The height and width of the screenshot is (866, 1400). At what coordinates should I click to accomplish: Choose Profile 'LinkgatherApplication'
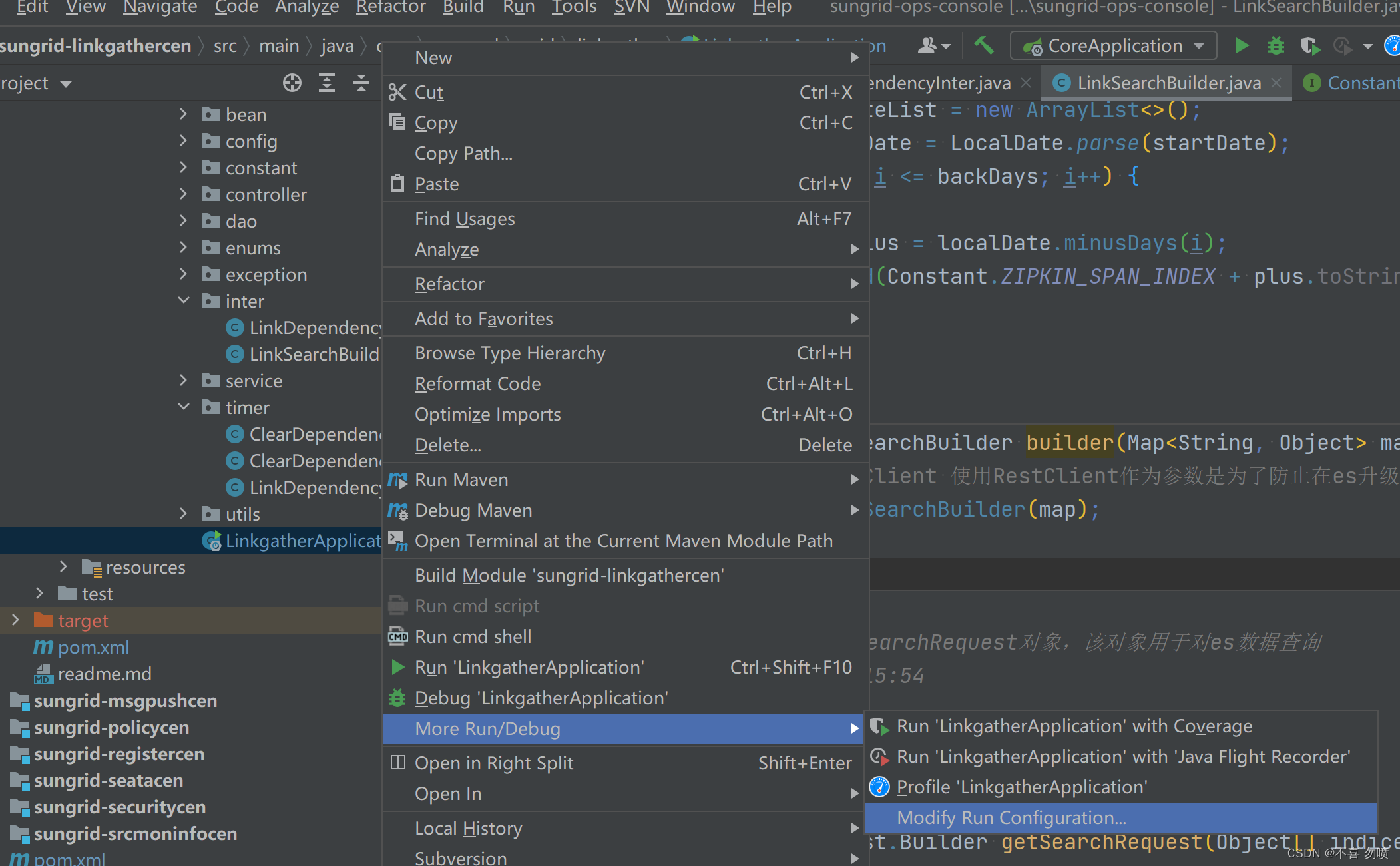tap(1121, 787)
